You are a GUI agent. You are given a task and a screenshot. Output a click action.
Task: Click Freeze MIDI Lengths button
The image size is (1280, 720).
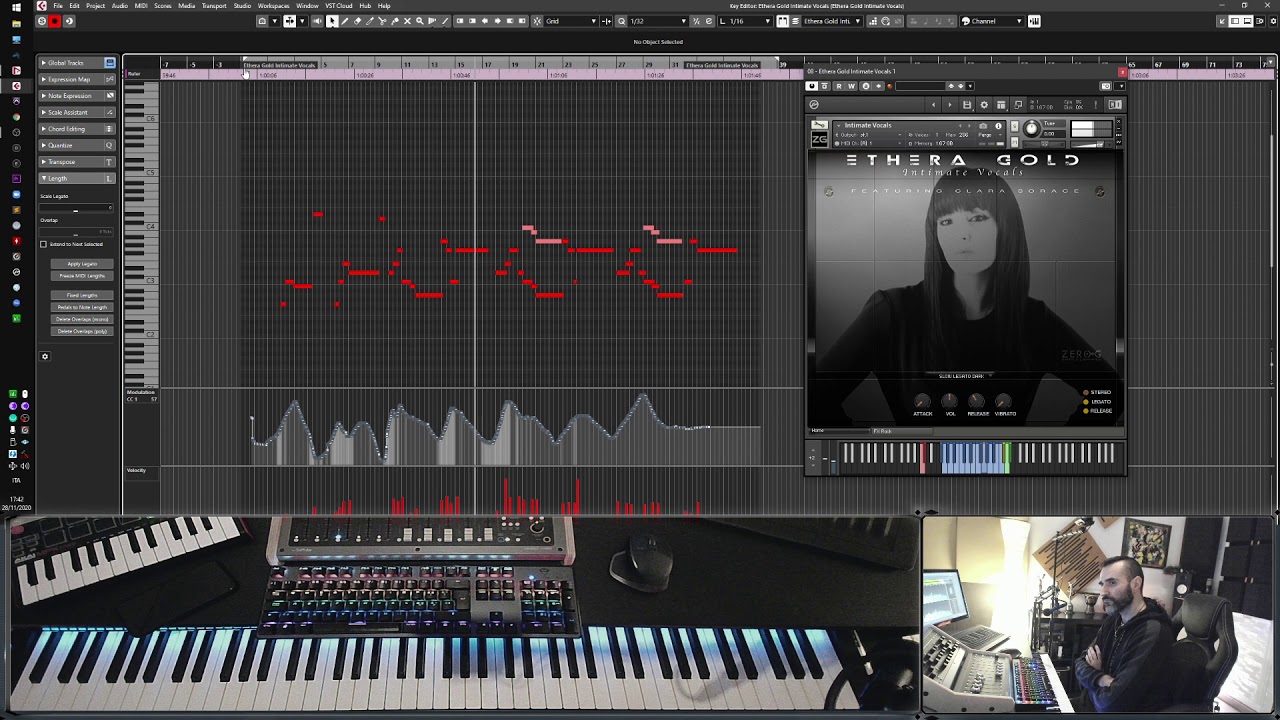pos(82,276)
